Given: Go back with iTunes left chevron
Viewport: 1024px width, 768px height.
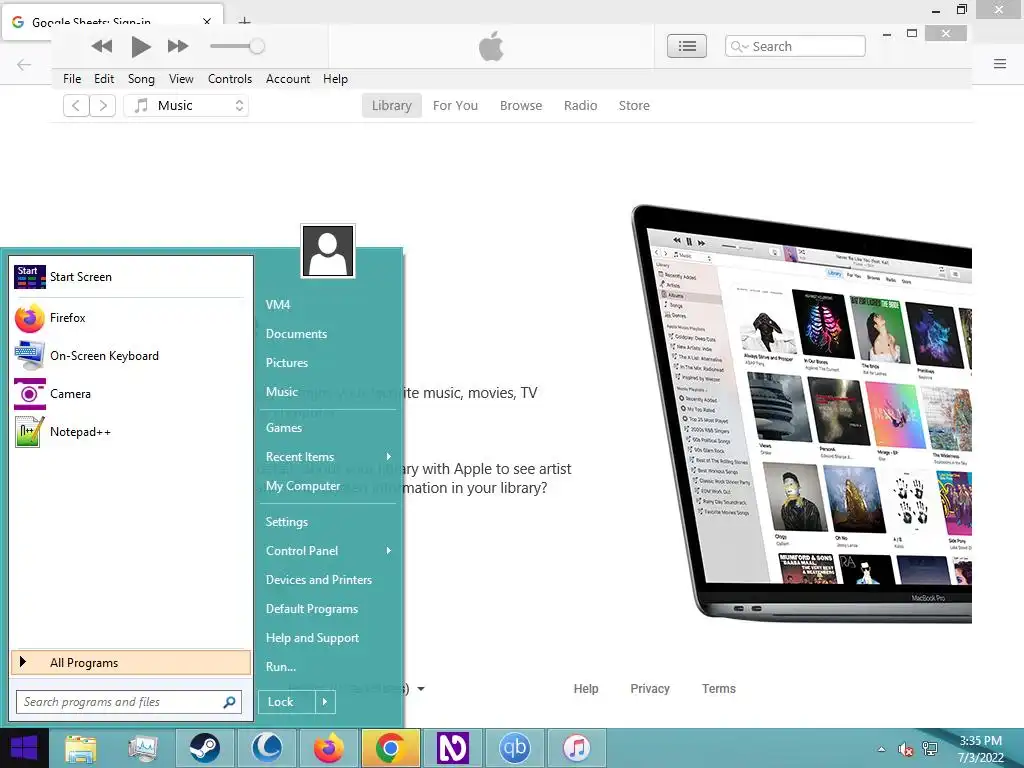Looking at the screenshot, I should (76, 105).
